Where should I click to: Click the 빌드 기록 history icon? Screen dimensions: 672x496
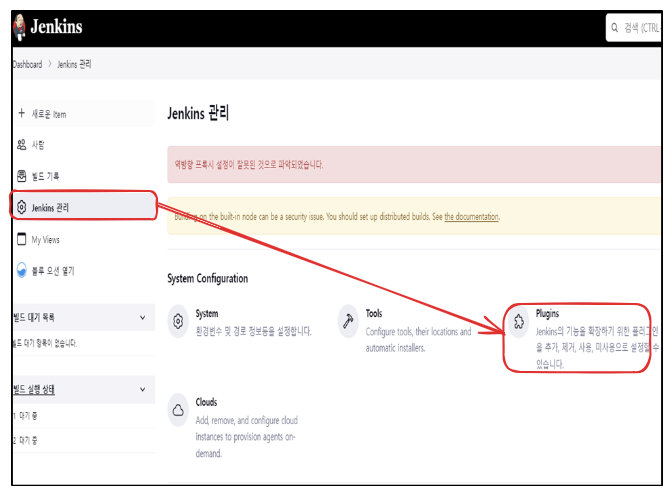21,176
